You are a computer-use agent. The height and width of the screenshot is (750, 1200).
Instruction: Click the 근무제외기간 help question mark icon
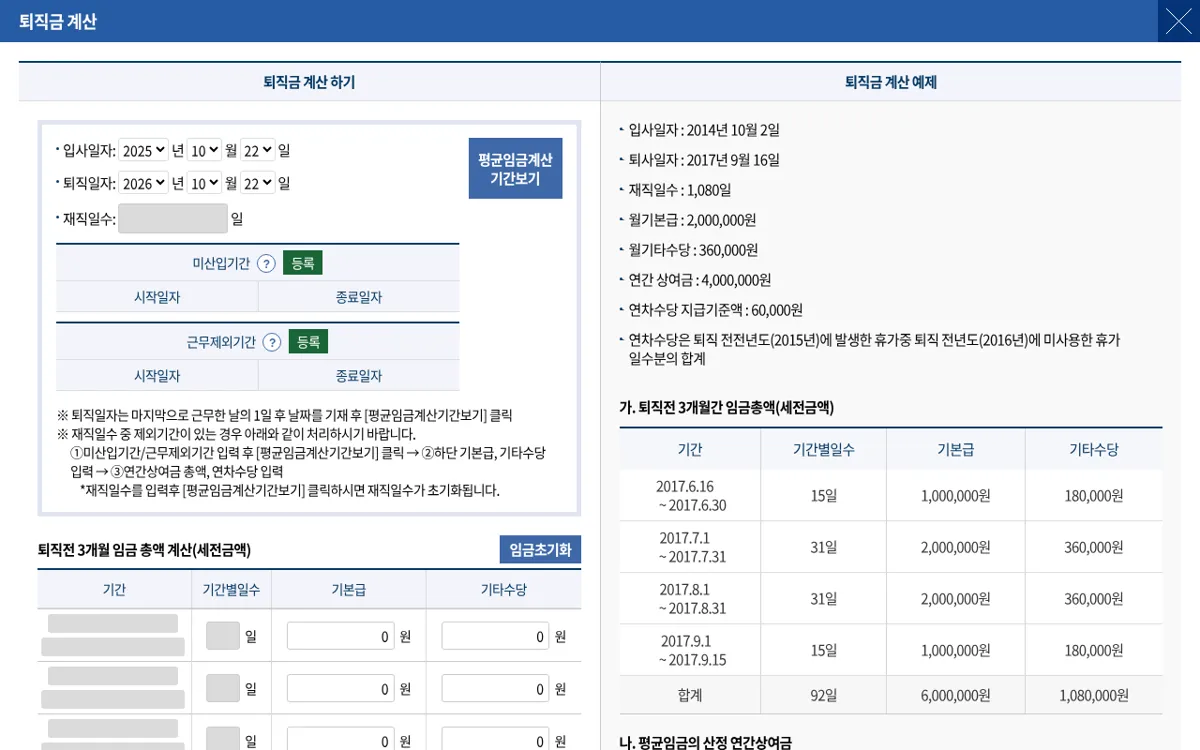272,342
